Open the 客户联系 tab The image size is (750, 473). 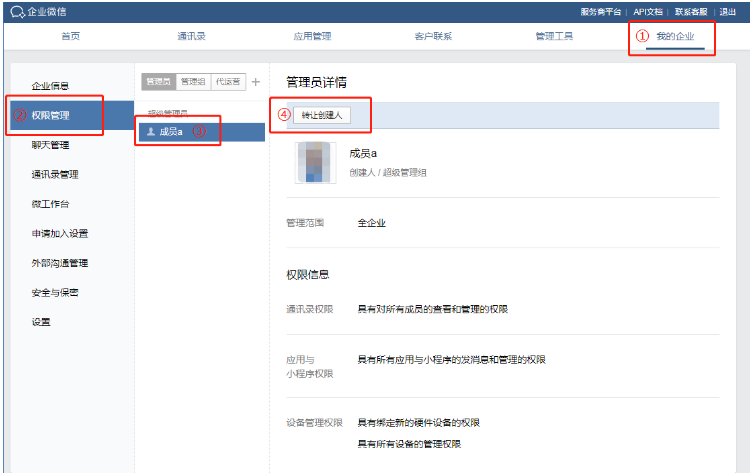(433, 36)
